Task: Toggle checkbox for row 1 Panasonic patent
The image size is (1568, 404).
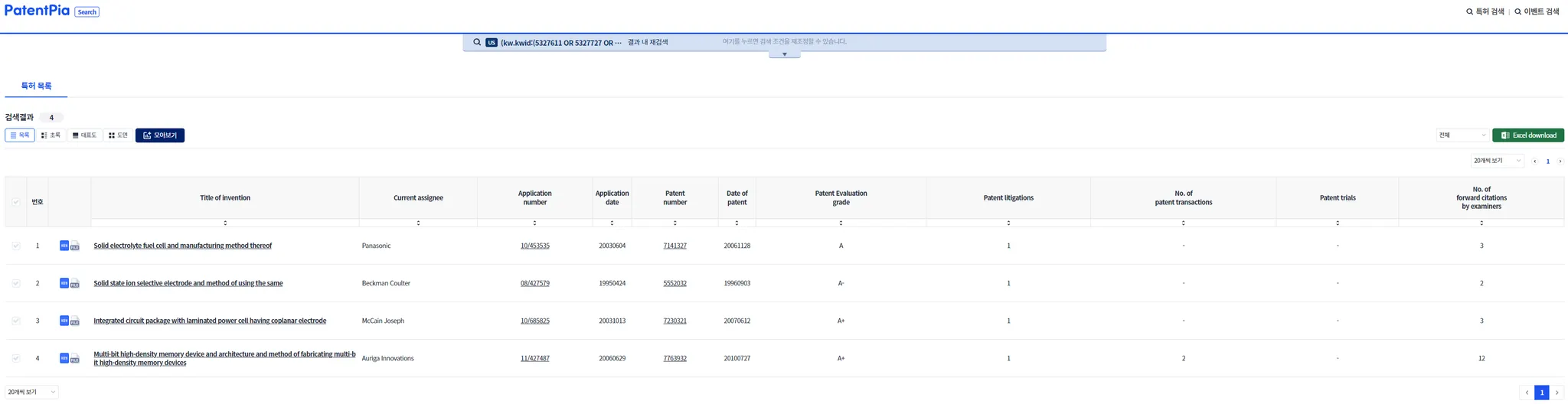Action: 15,246
